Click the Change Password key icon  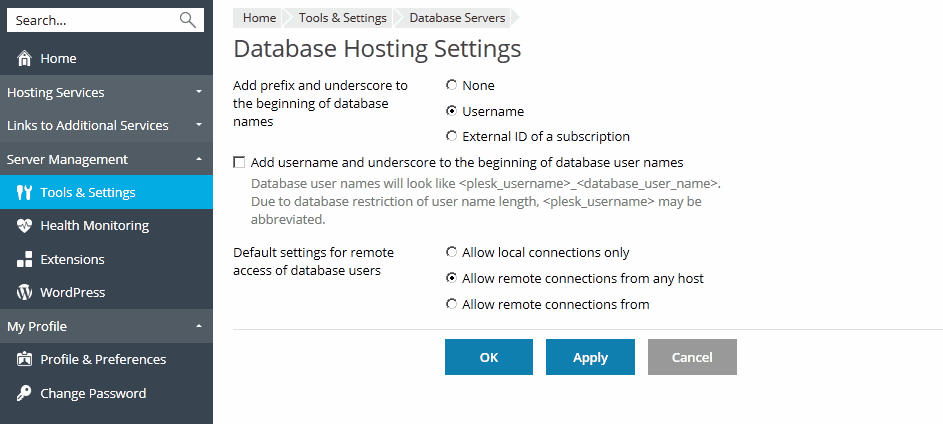pyautogui.click(x=25, y=394)
